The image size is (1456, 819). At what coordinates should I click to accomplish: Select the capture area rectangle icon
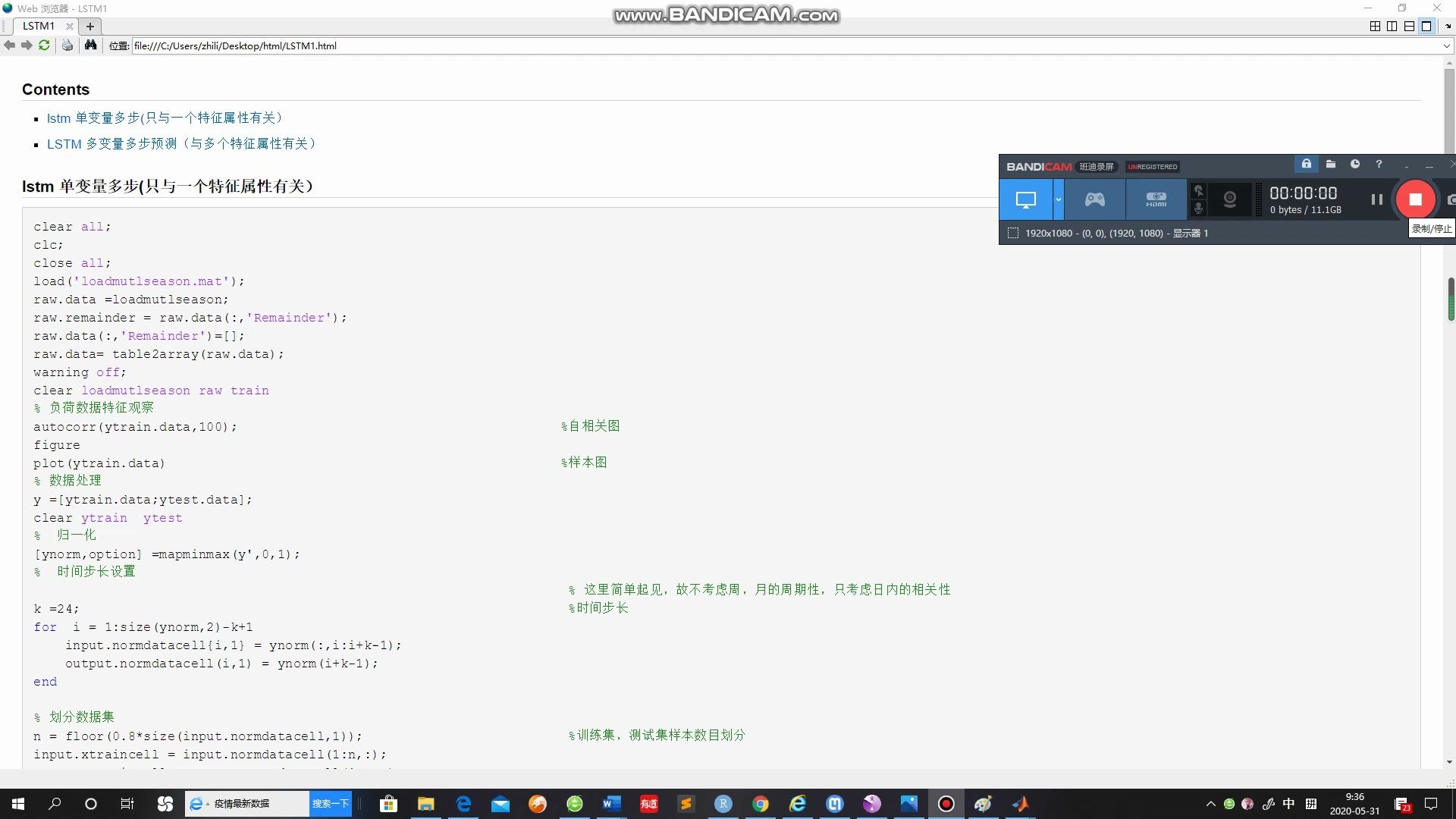pyautogui.click(x=1012, y=233)
